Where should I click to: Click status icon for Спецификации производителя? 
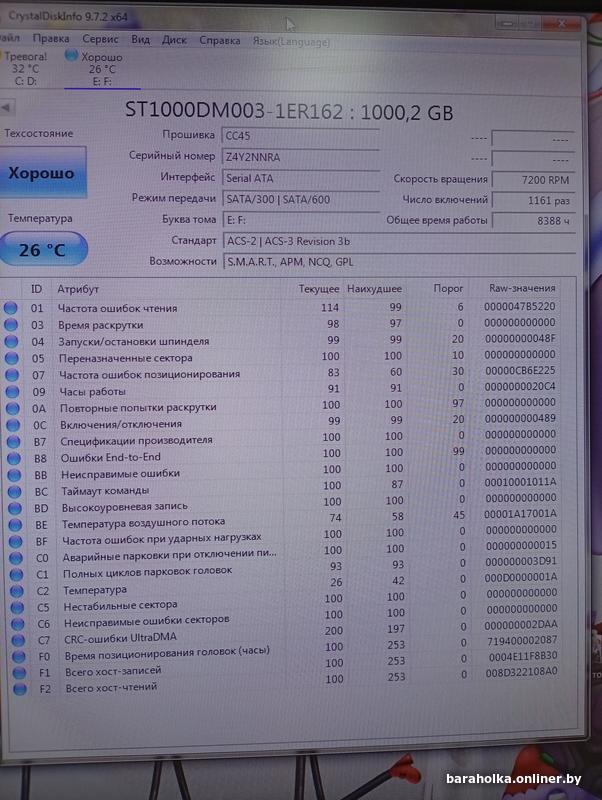[x=13, y=442]
